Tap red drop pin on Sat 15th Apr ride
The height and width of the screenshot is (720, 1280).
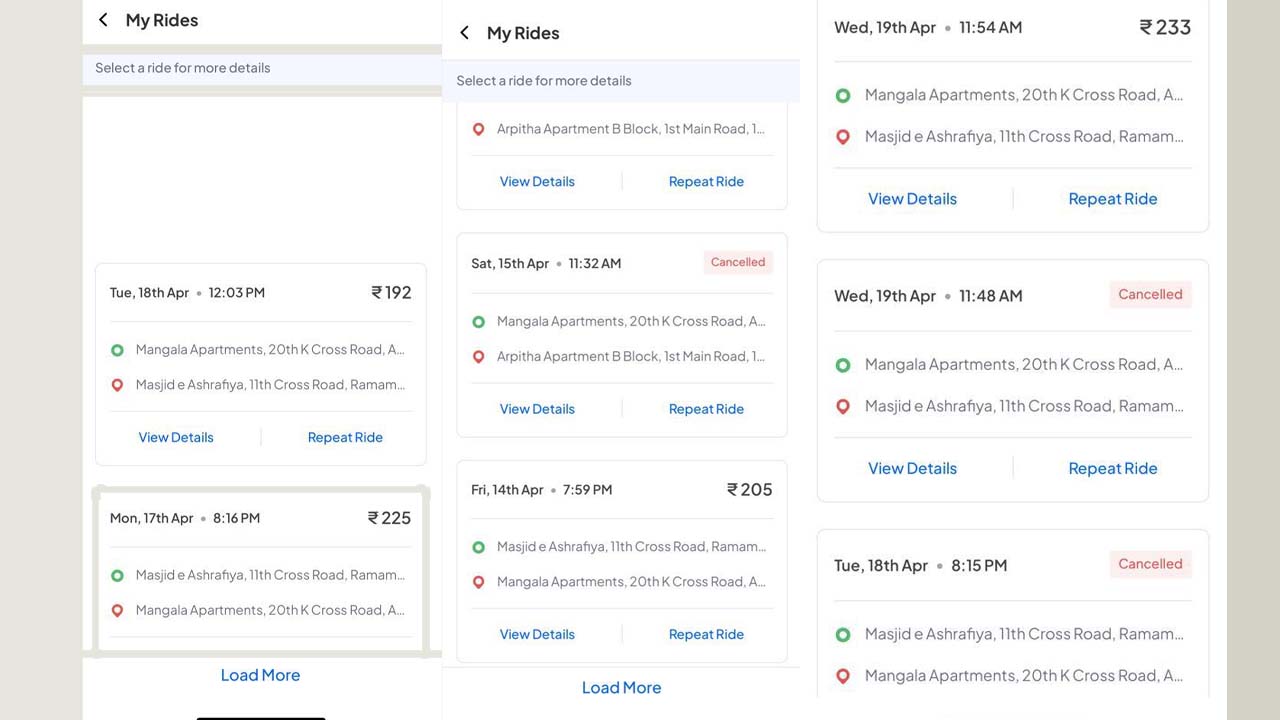click(x=478, y=357)
